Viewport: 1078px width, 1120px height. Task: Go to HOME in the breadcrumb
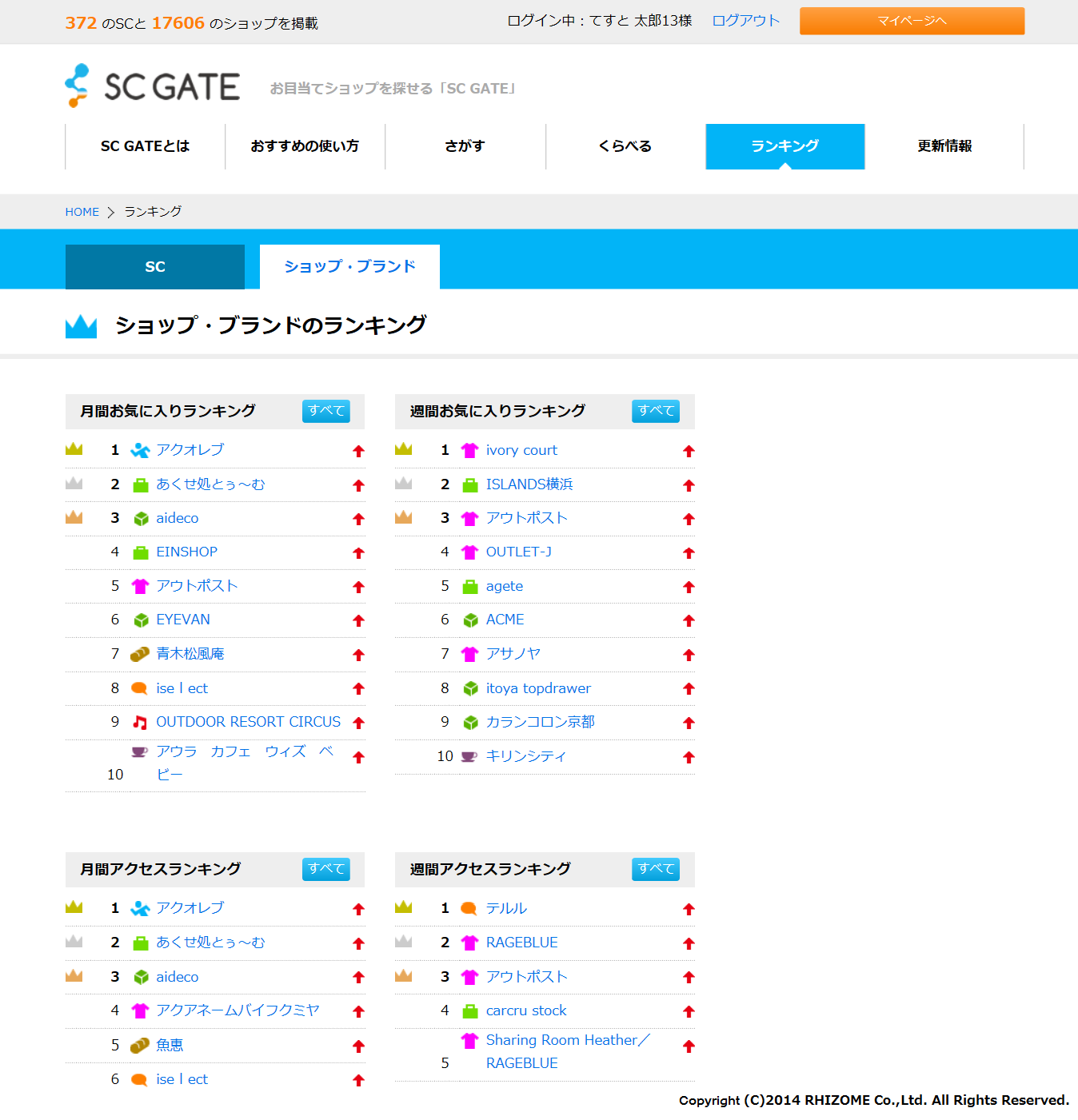(82, 212)
